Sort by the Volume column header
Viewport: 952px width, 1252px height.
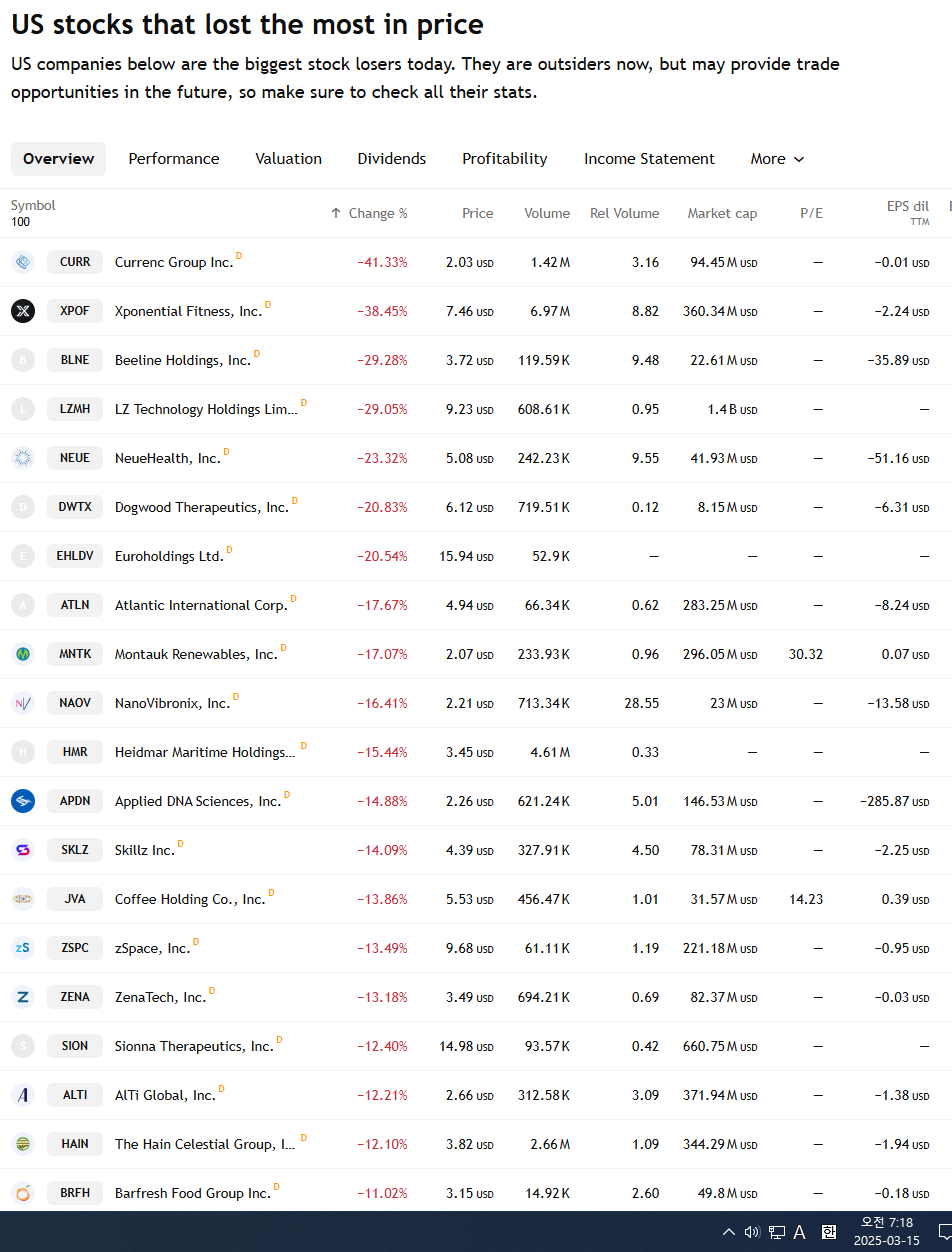pos(547,213)
